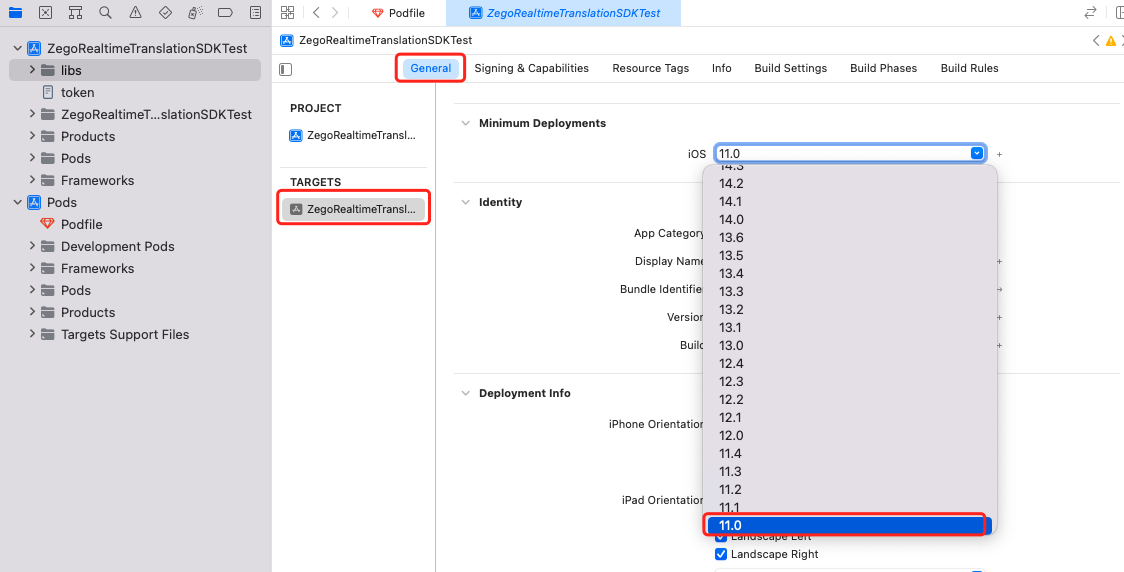This screenshot has width=1124, height=572.
Task: Open the Issue navigator warning triangle
Action: pyautogui.click(x=135, y=12)
